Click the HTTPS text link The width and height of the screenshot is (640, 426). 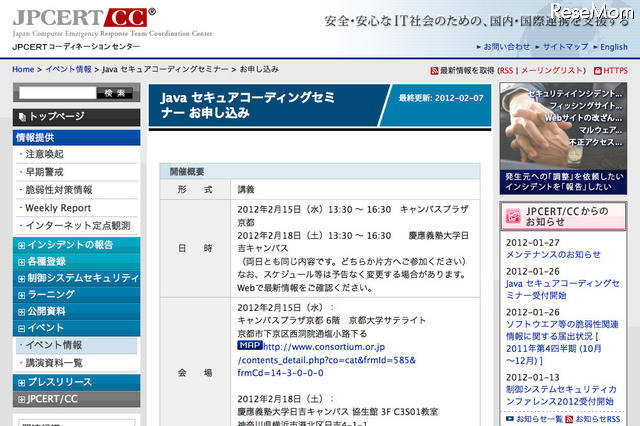(616, 71)
